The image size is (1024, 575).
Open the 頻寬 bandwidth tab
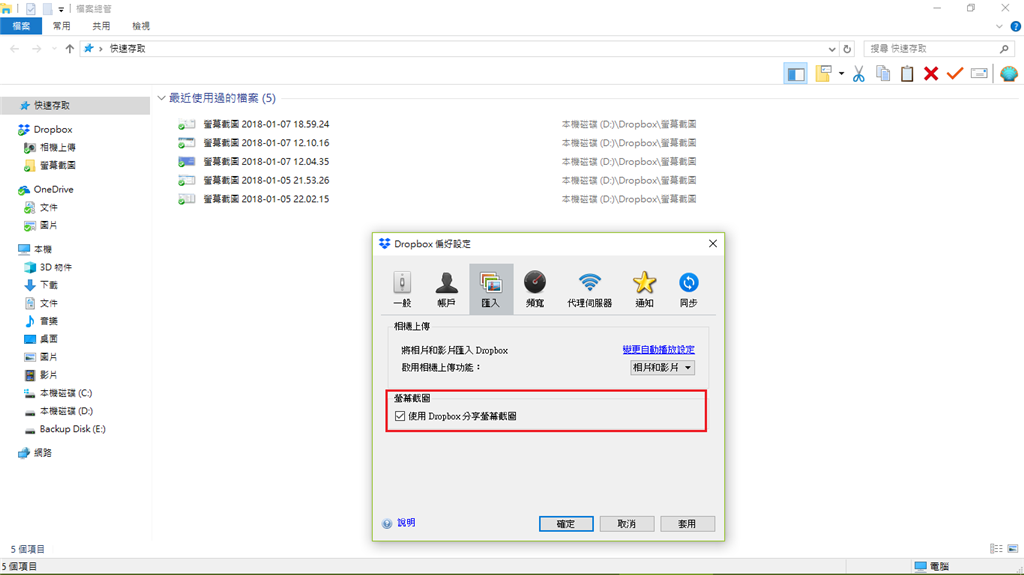(x=535, y=289)
